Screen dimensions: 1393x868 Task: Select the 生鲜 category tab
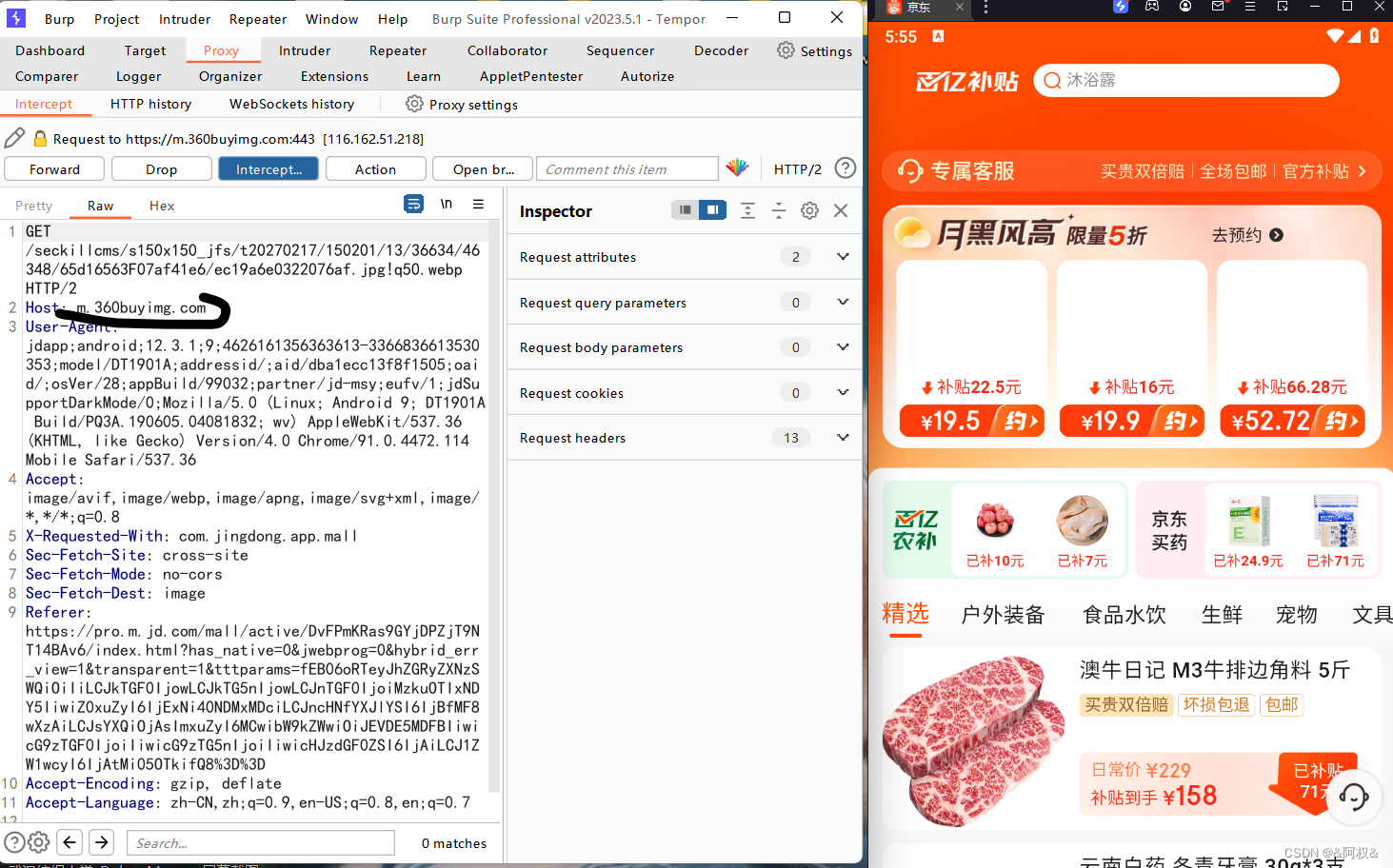1222,615
